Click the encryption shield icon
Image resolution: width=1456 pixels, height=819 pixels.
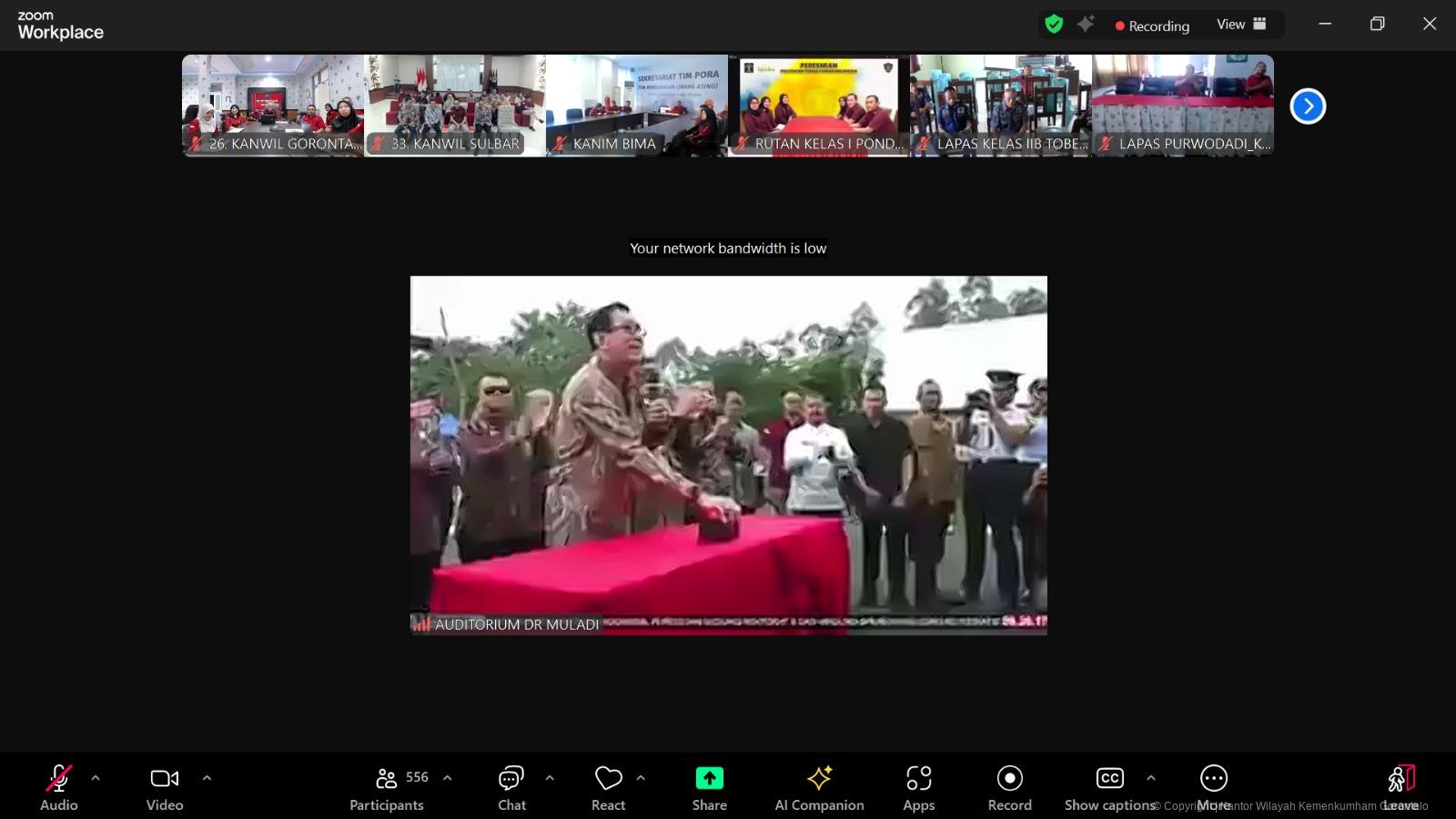pos(1054,25)
